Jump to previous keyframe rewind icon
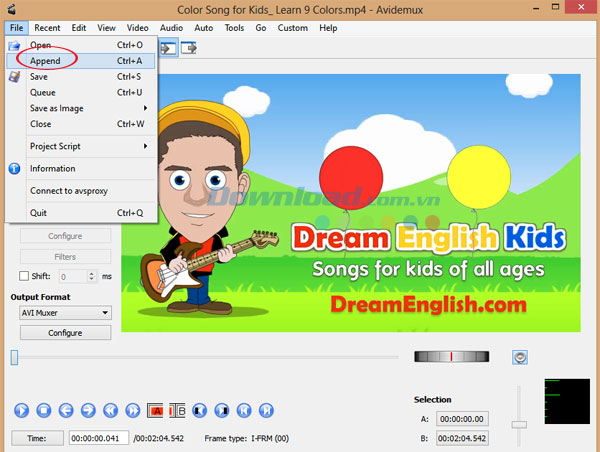Screen dimensions: 600x452 (x=110, y=409)
